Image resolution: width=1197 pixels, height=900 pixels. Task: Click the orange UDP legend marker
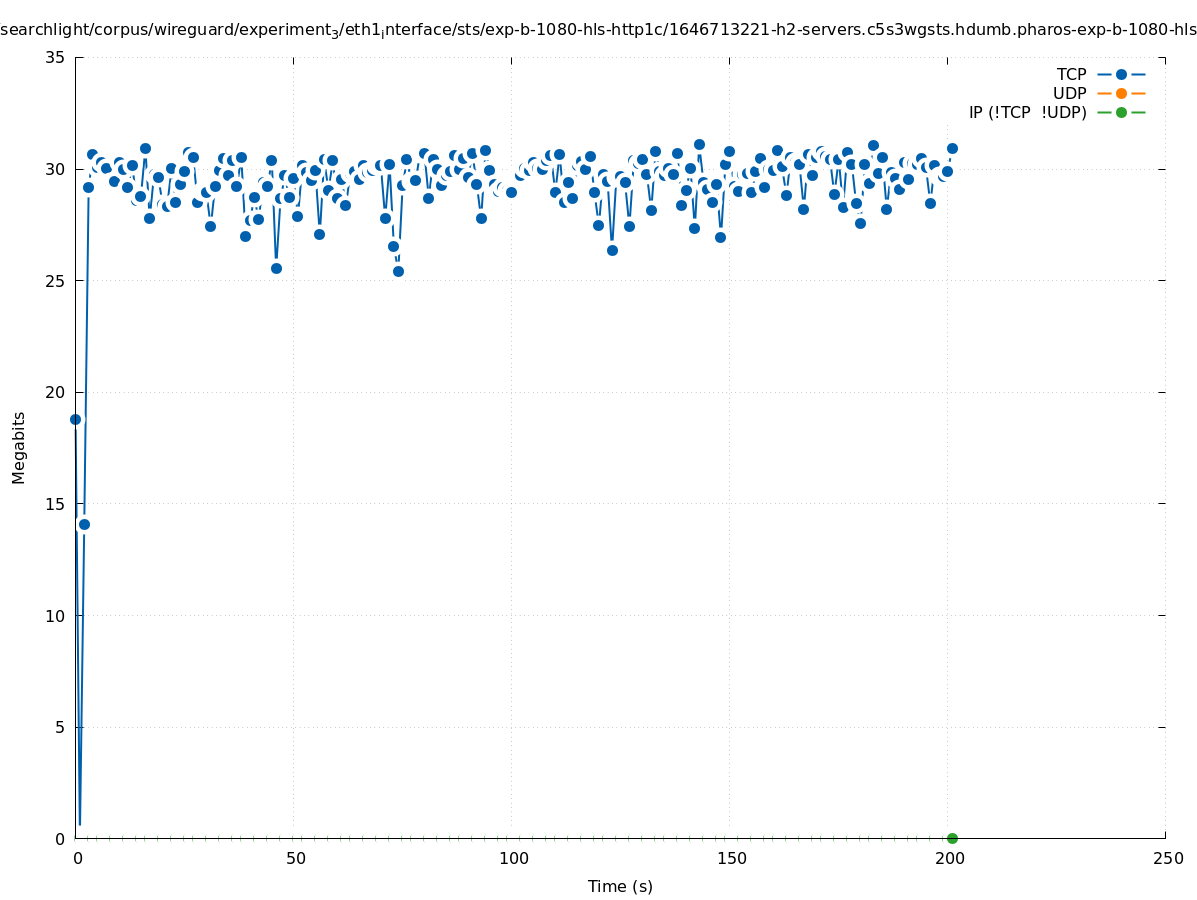(x=1121, y=93)
